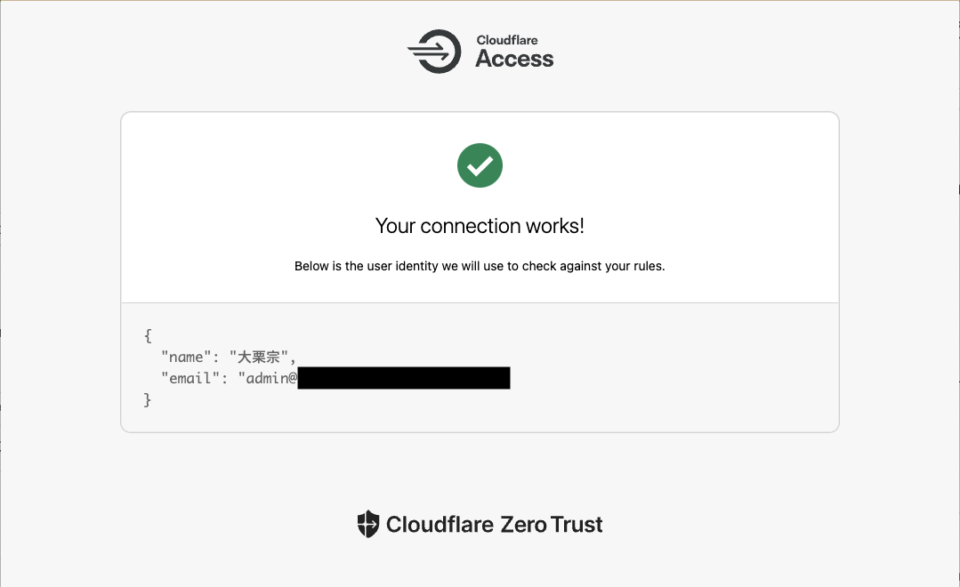Click the gray JSON identity code panel
960x587 pixels.
pyautogui.click(x=480, y=367)
